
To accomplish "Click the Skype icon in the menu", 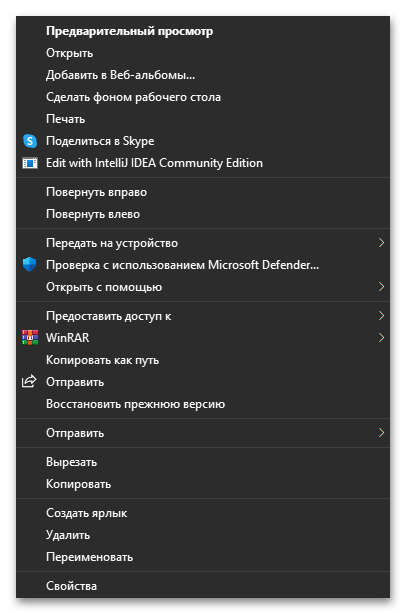I will (x=30, y=141).
